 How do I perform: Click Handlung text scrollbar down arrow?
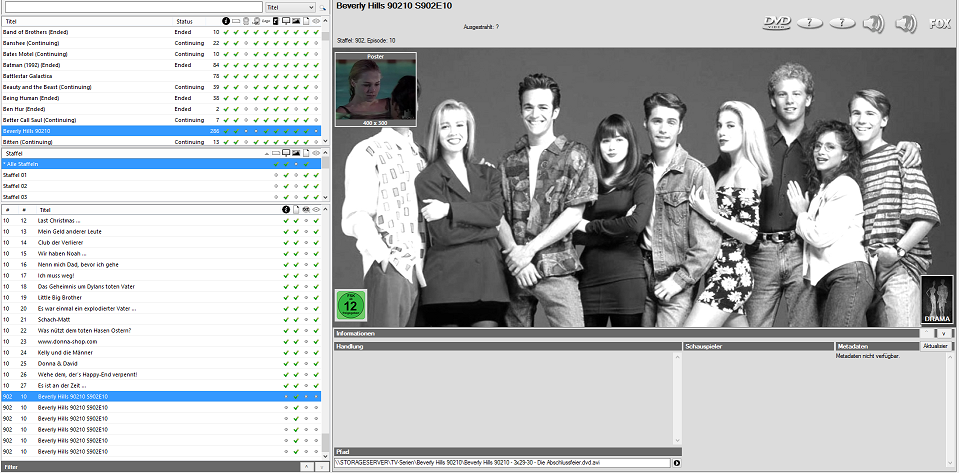pos(677,441)
